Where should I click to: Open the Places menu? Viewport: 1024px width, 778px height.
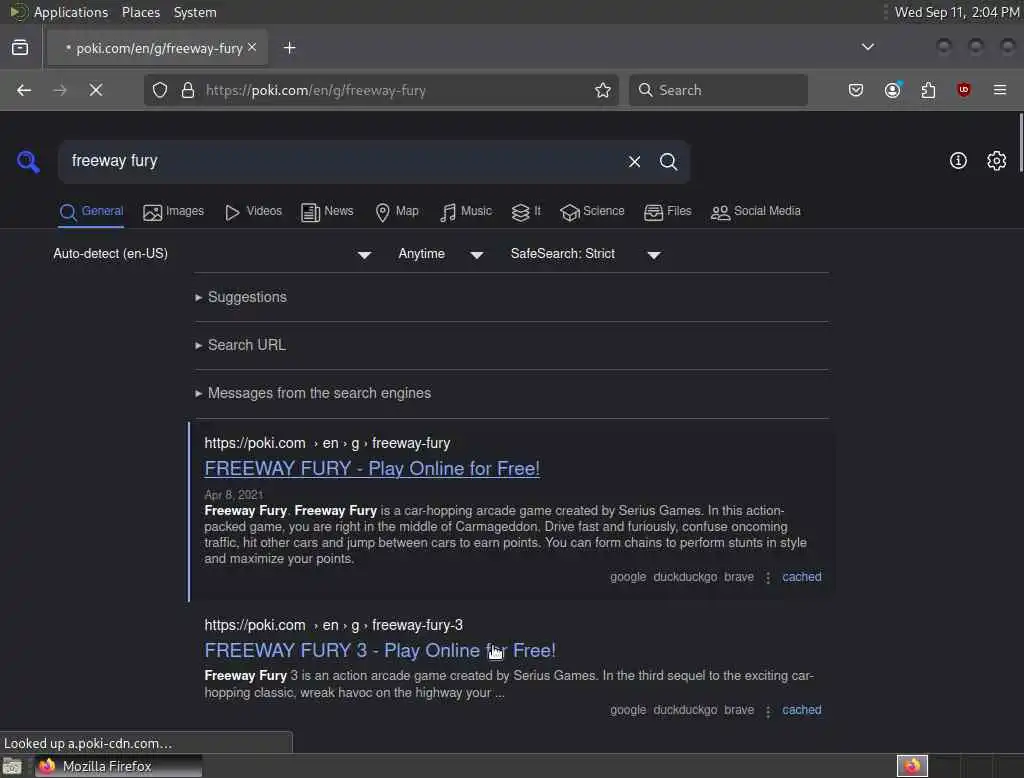click(x=140, y=12)
